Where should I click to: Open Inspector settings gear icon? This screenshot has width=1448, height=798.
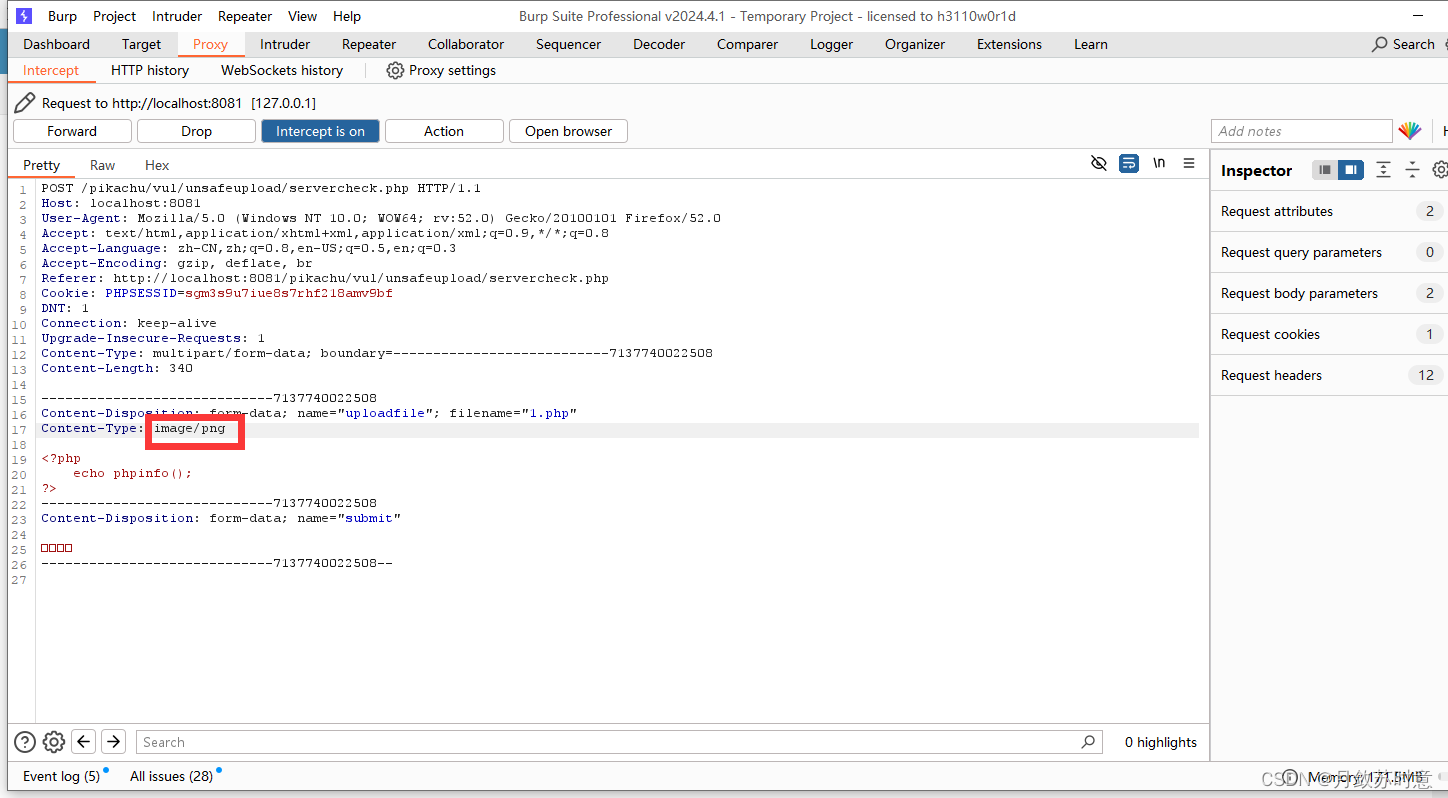1440,170
